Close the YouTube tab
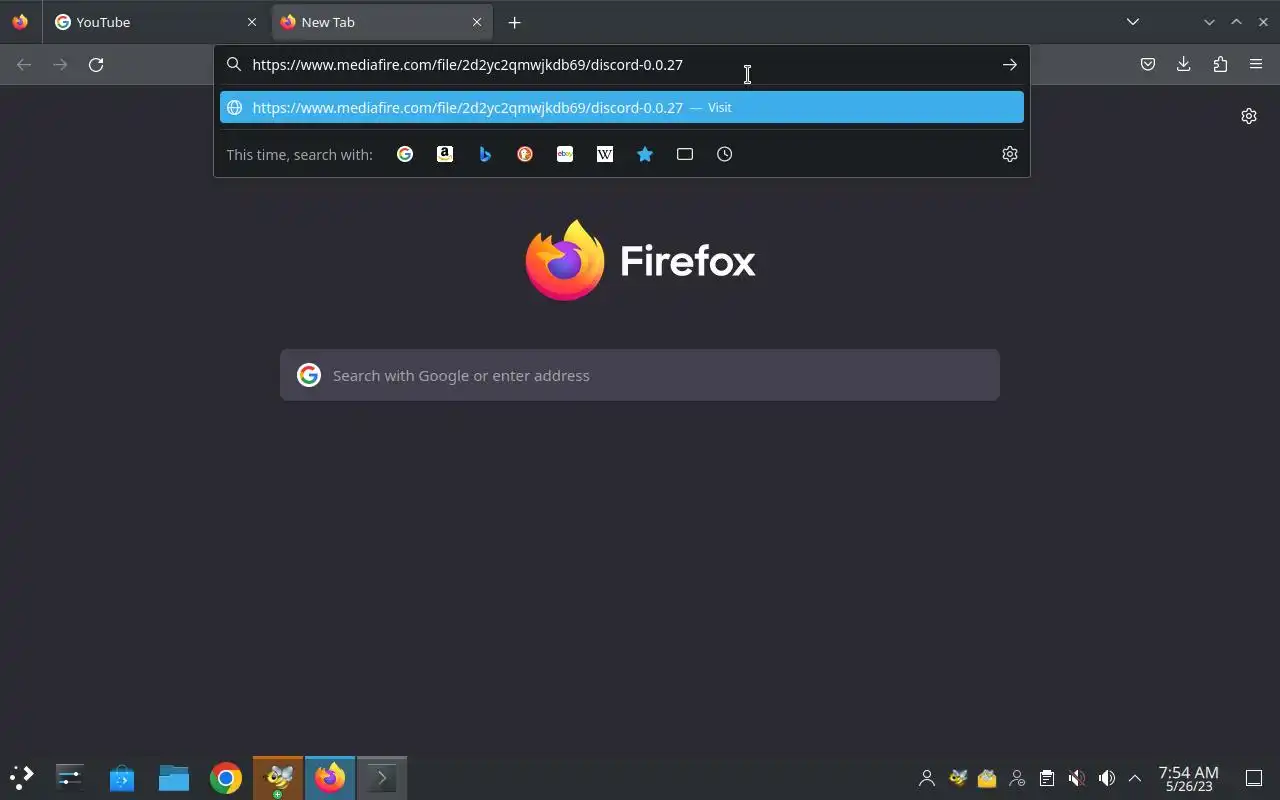 pos(252,22)
